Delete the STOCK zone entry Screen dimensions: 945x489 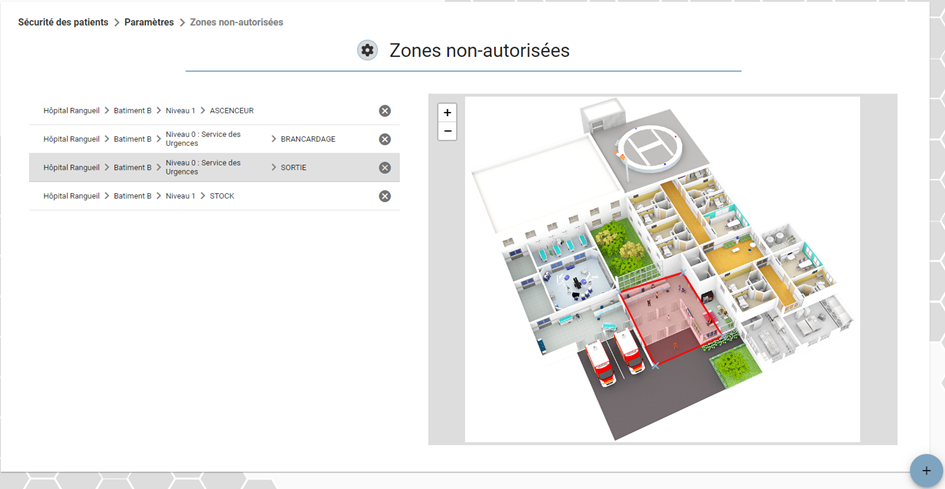pyautogui.click(x=385, y=196)
